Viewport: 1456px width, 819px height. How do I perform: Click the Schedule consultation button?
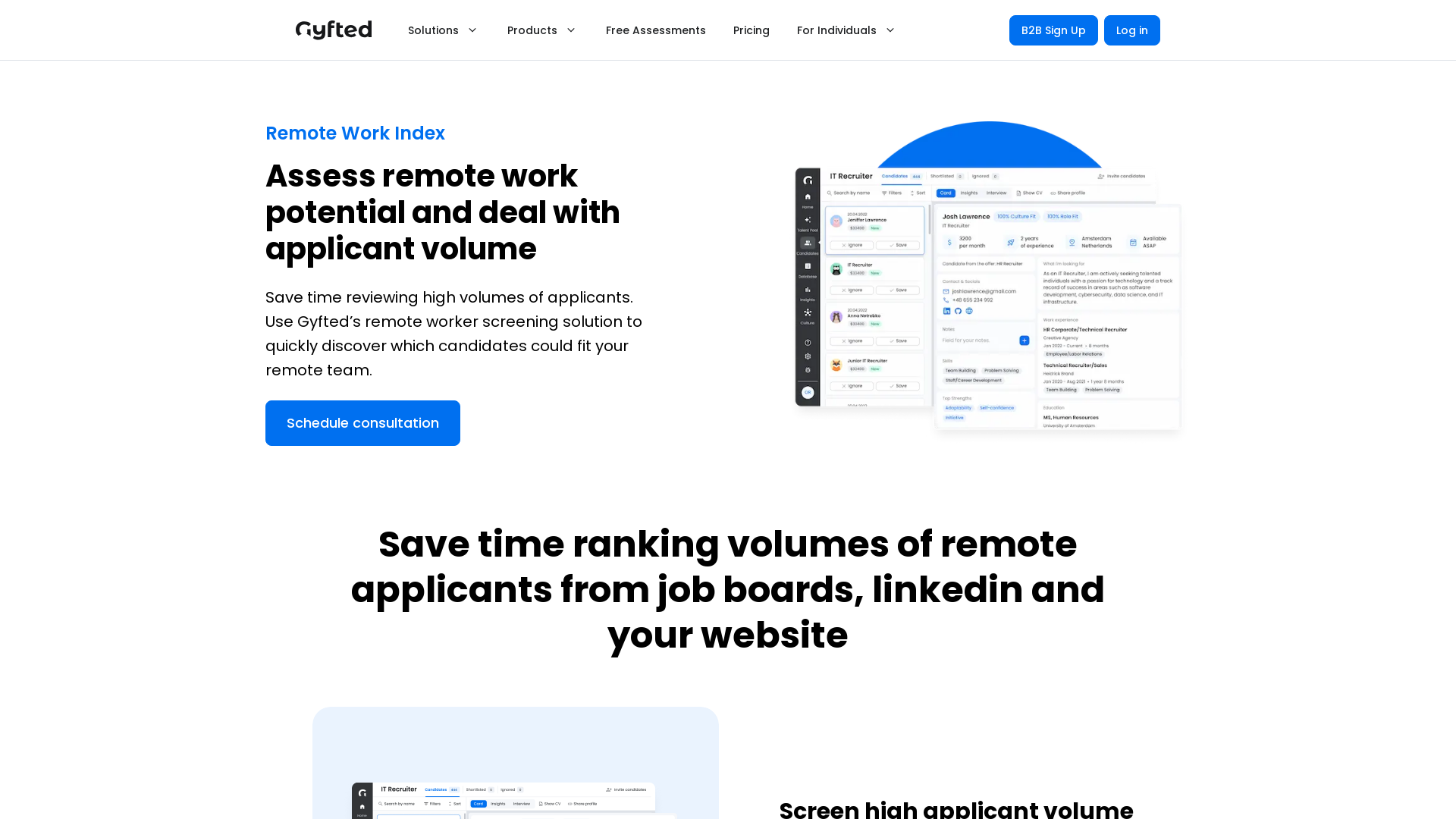point(363,423)
